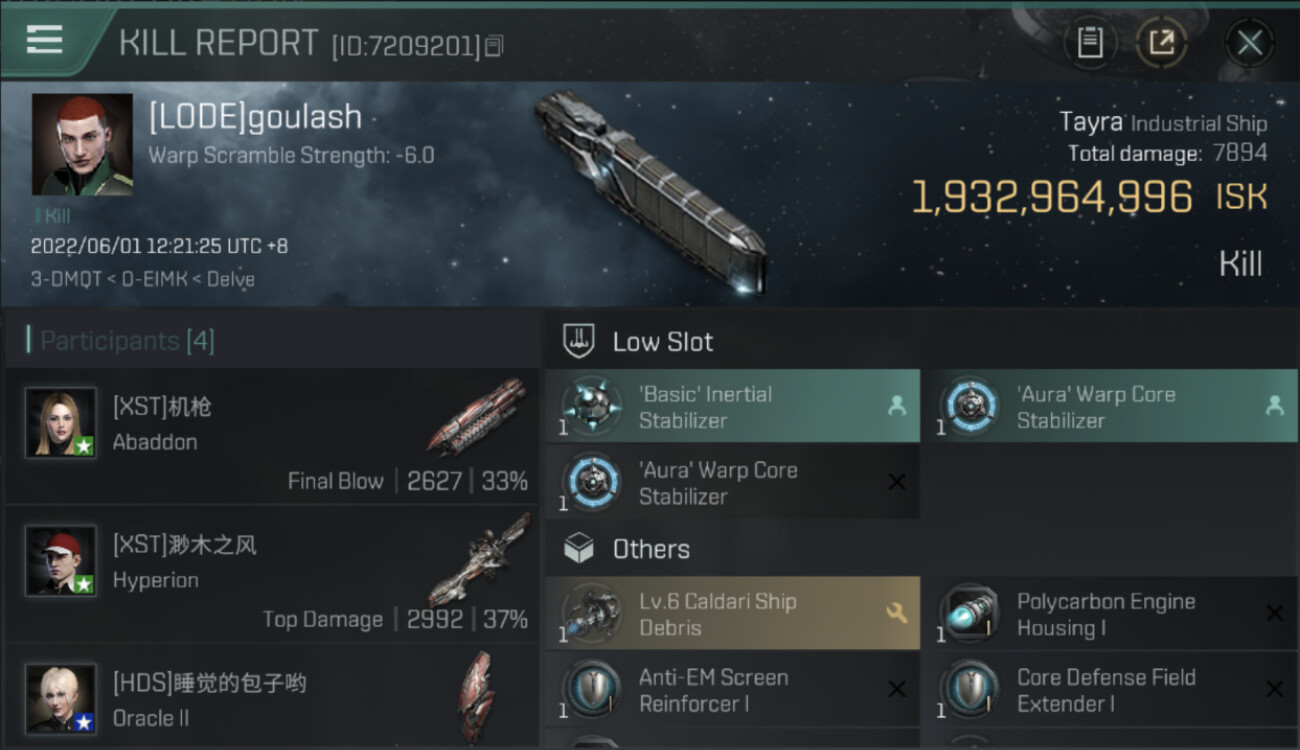This screenshot has width=1300, height=750.
Task: Click the destroyed 'Aura' Warp Core Stabilizer entry
Action: point(732,482)
